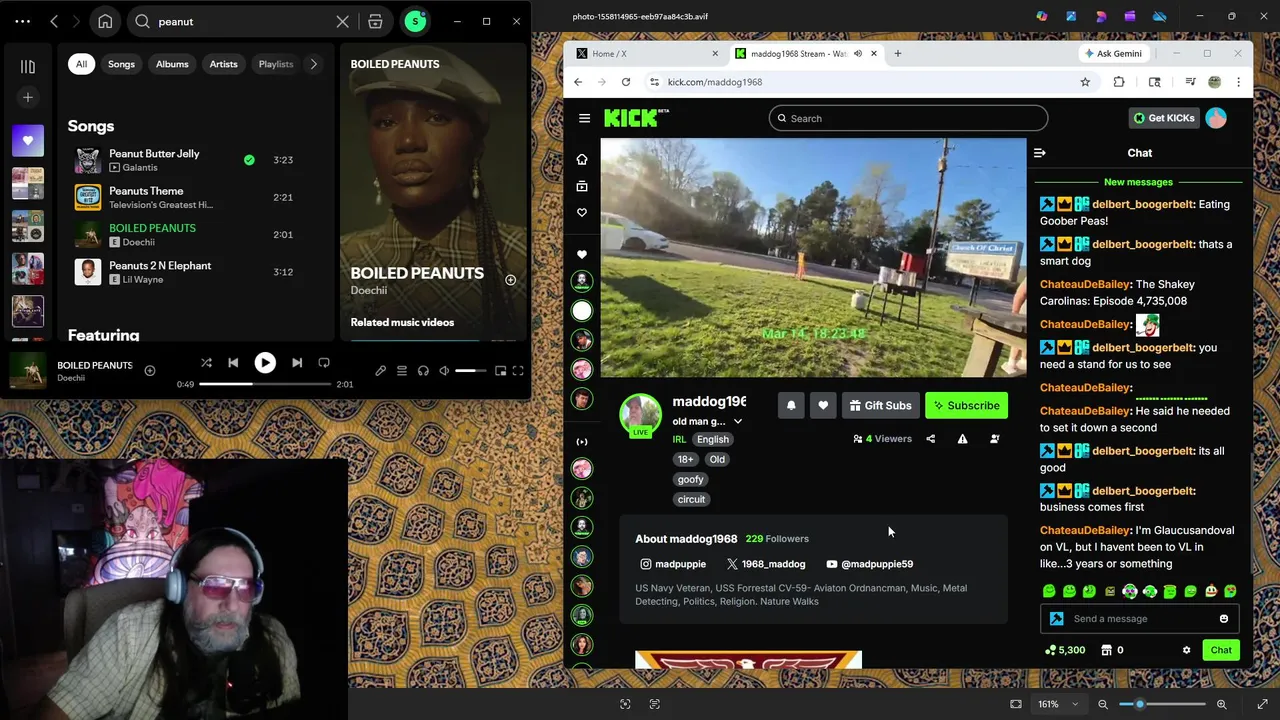Follow maddog1968 with heart button
Screen dimensions: 1280x720
pyautogui.click(x=823, y=405)
